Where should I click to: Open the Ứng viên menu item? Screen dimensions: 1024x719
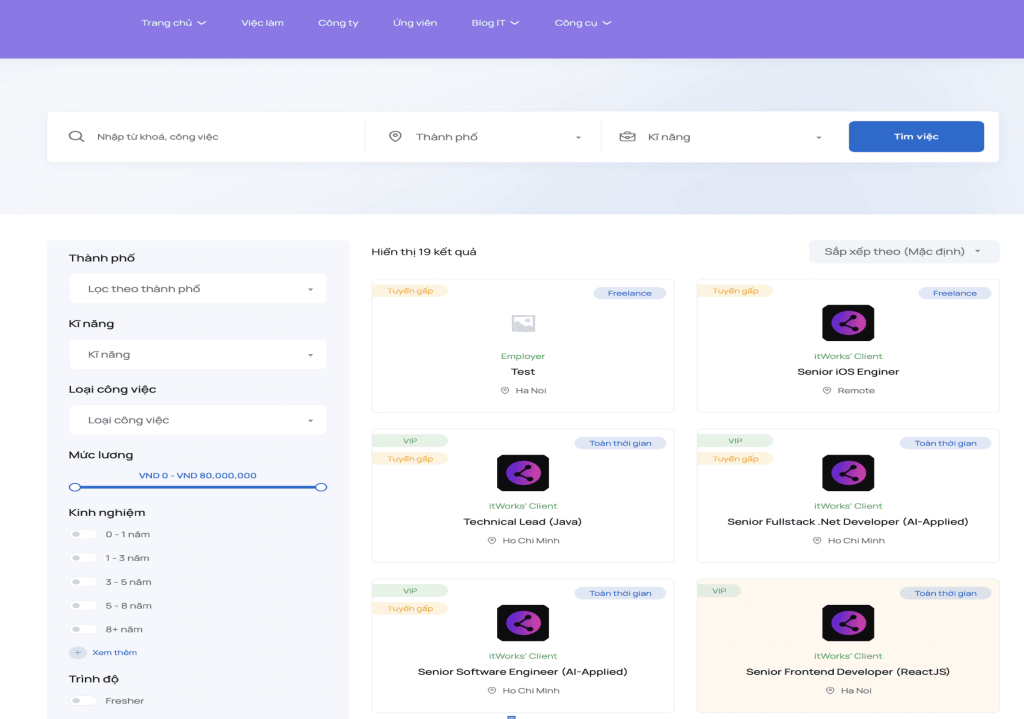pyautogui.click(x=415, y=23)
